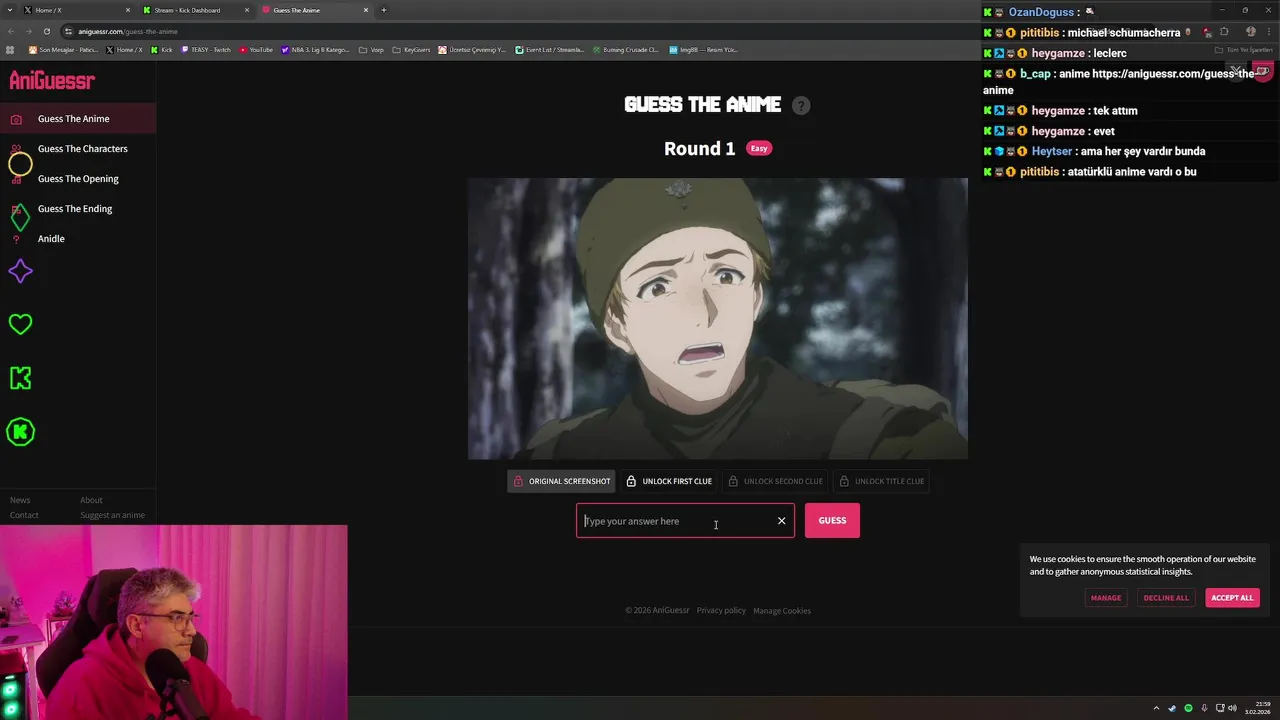Open the KeyGivers bookmarks folder

tap(411, 49)
